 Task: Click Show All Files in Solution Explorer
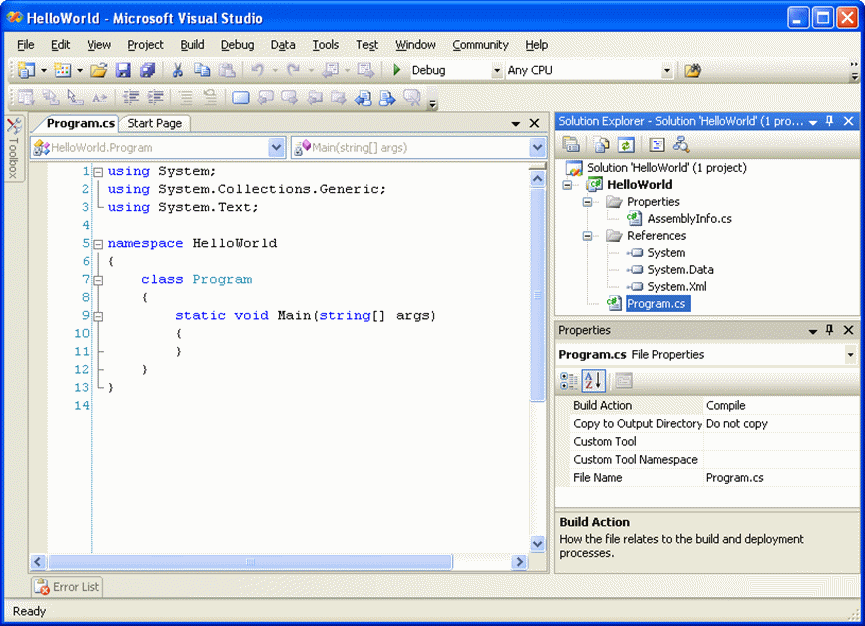click(601, 145)
